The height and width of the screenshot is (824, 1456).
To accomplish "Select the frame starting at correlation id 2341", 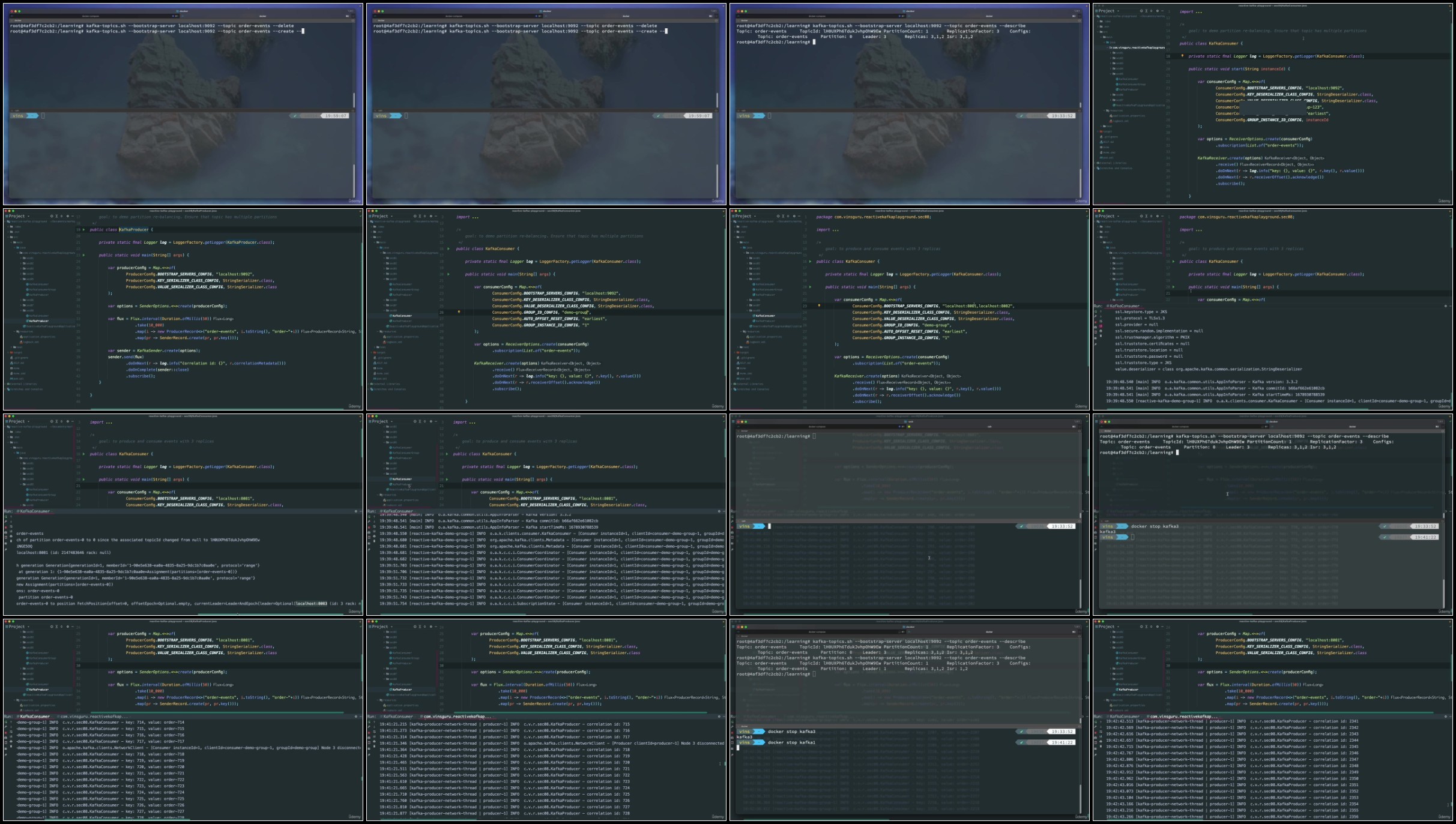I will tap(1273, 720).
